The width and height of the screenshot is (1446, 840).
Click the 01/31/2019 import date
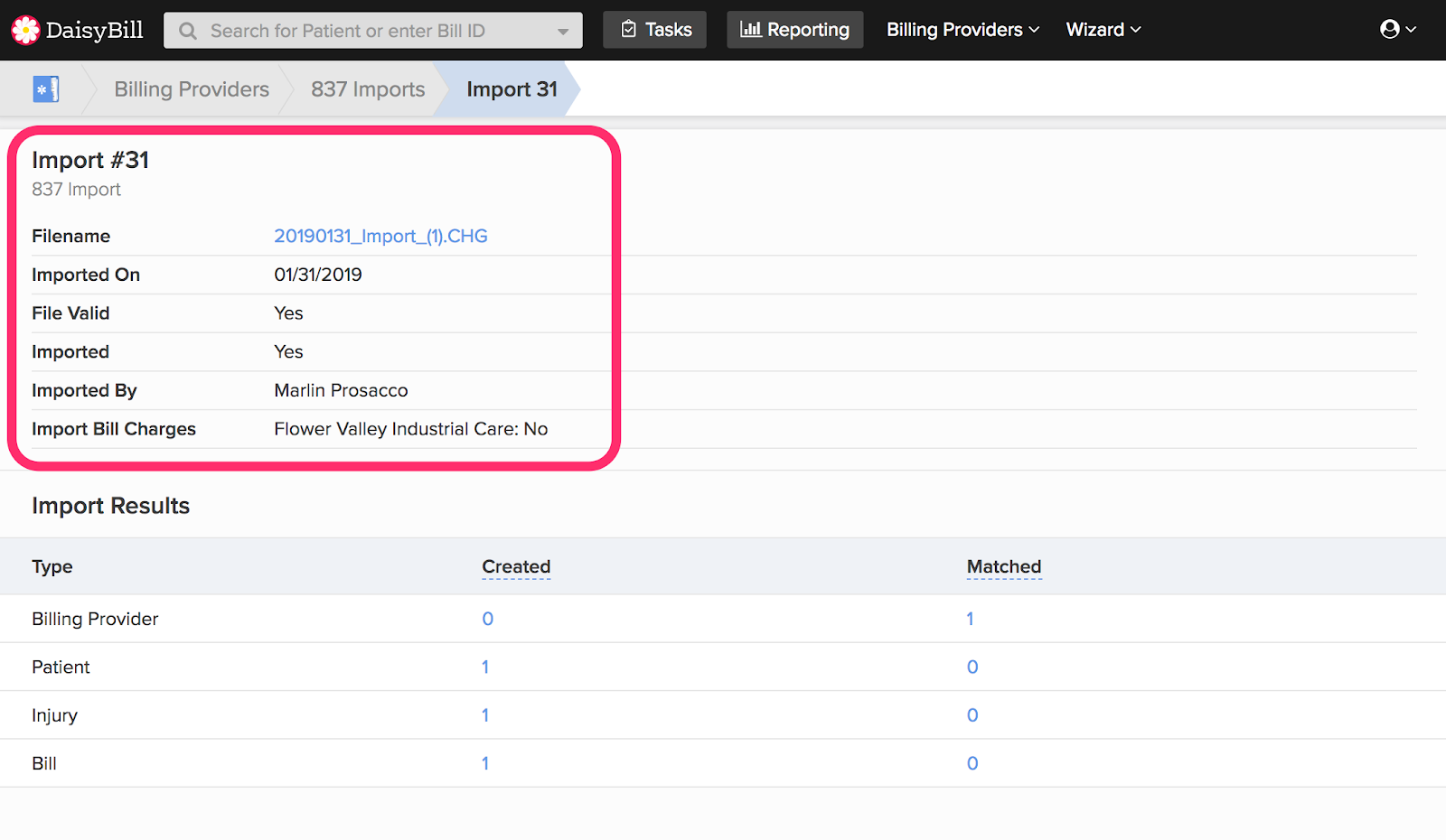point(318,275)
